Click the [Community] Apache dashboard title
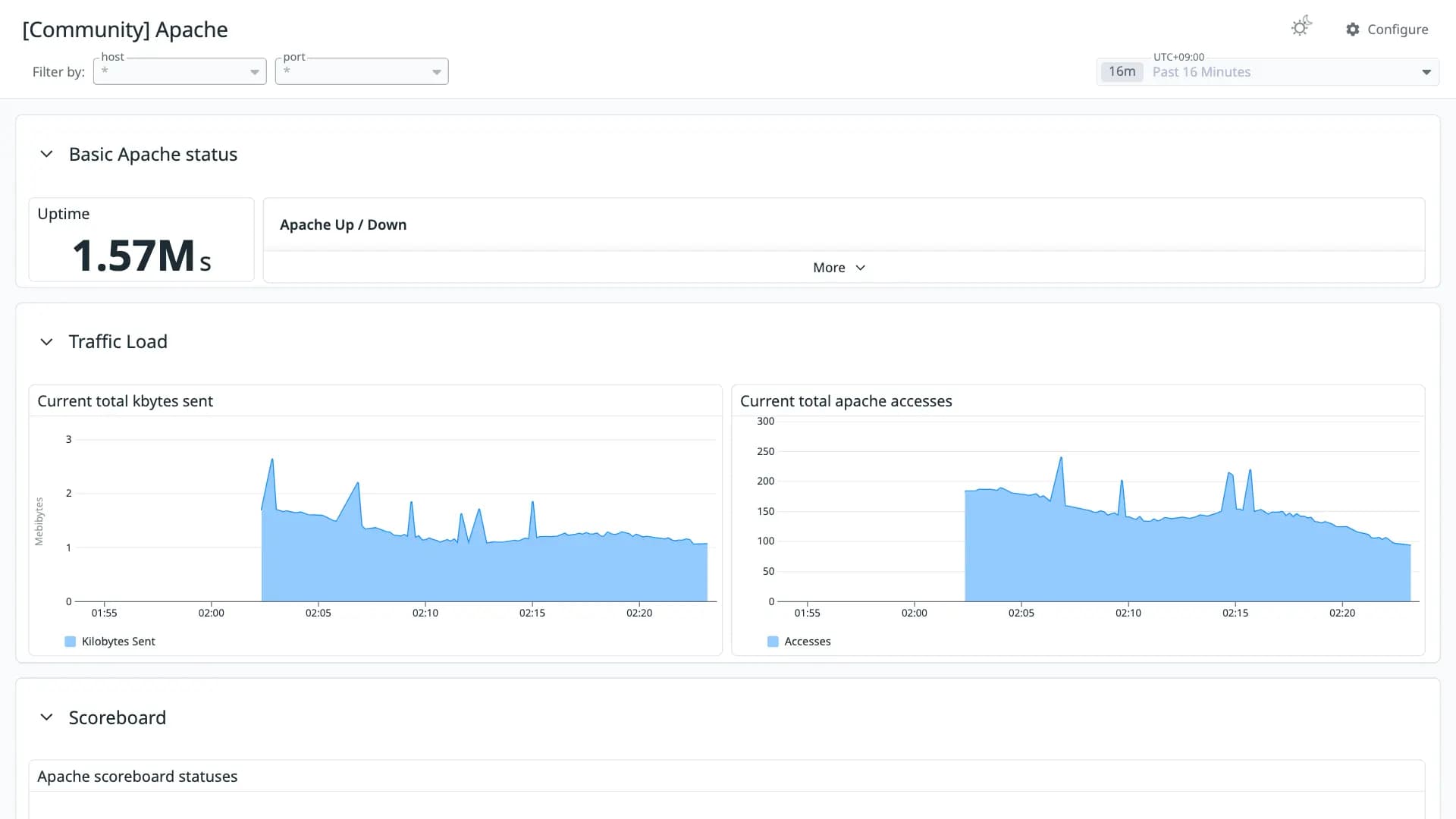 pos(125,30)
